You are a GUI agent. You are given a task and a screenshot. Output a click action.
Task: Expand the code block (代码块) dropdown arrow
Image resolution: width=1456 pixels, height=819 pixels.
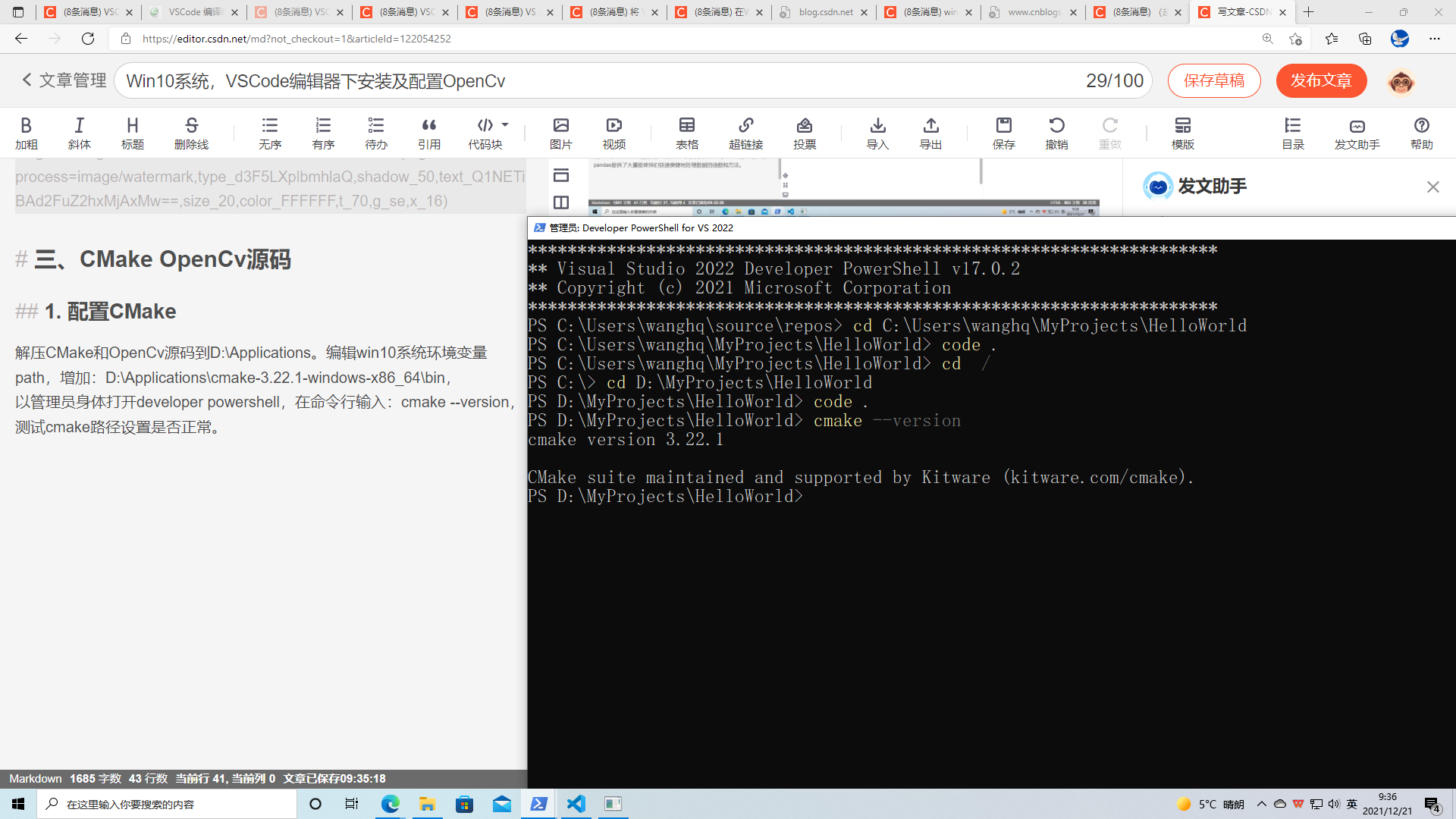(505, 125)
